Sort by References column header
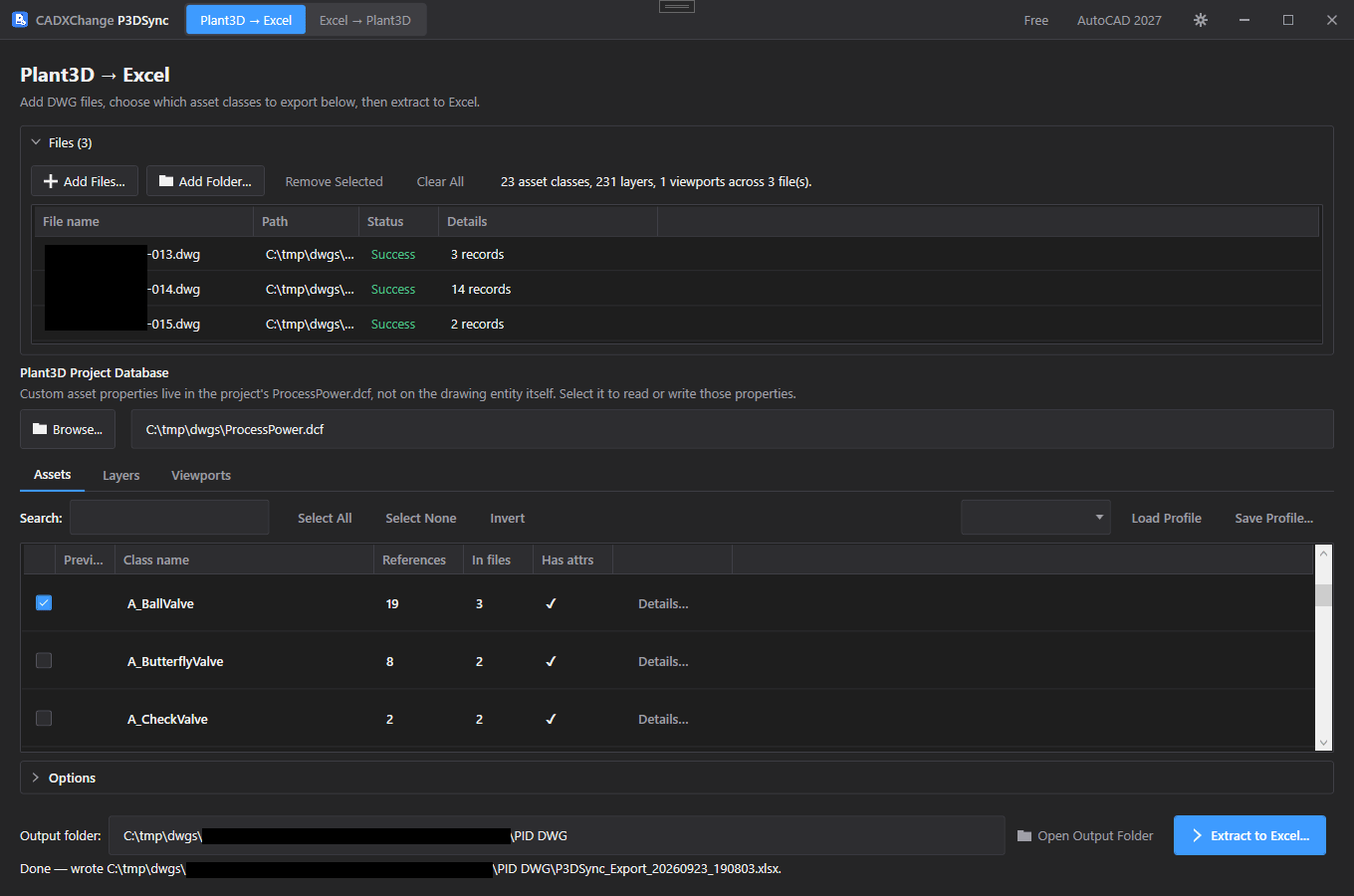1354x896 pixels. click(419, 560)
